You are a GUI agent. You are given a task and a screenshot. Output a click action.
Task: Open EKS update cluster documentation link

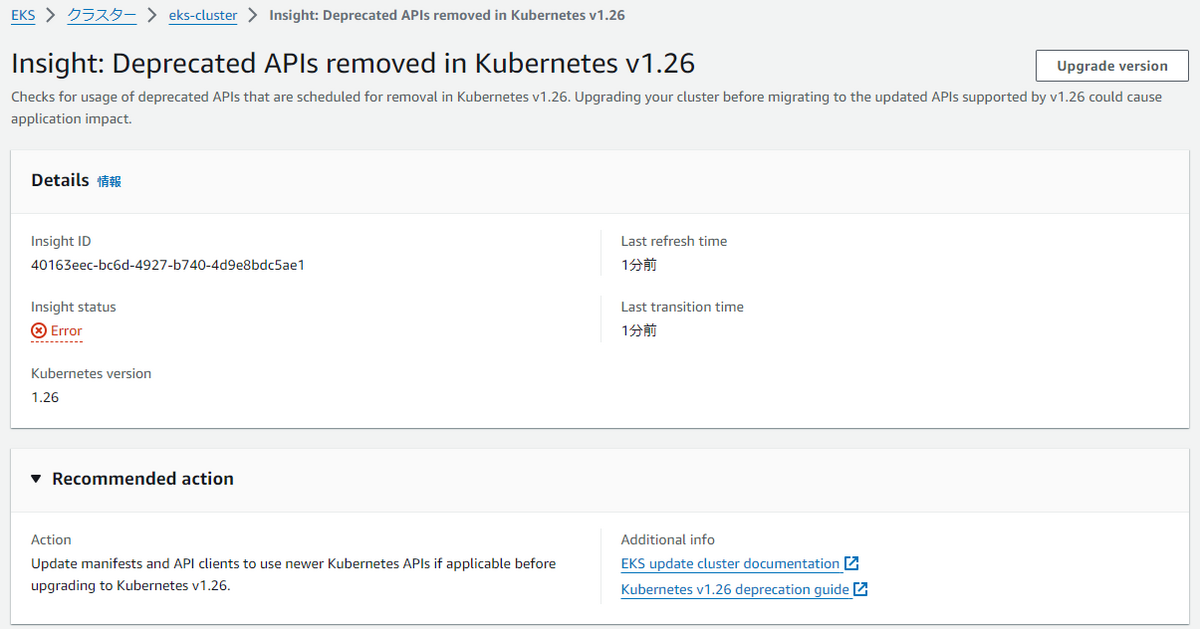pyautogui.click(x=730, y=564)
